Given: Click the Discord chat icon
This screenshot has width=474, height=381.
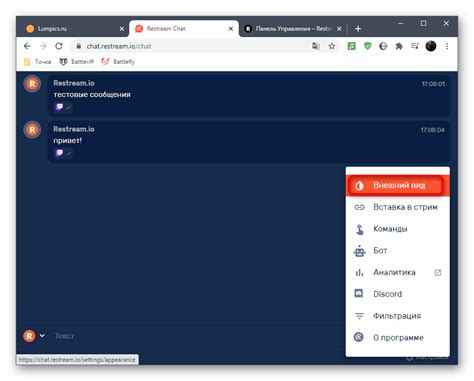Looking at the screenshot, I should click(x=359, y=293).
